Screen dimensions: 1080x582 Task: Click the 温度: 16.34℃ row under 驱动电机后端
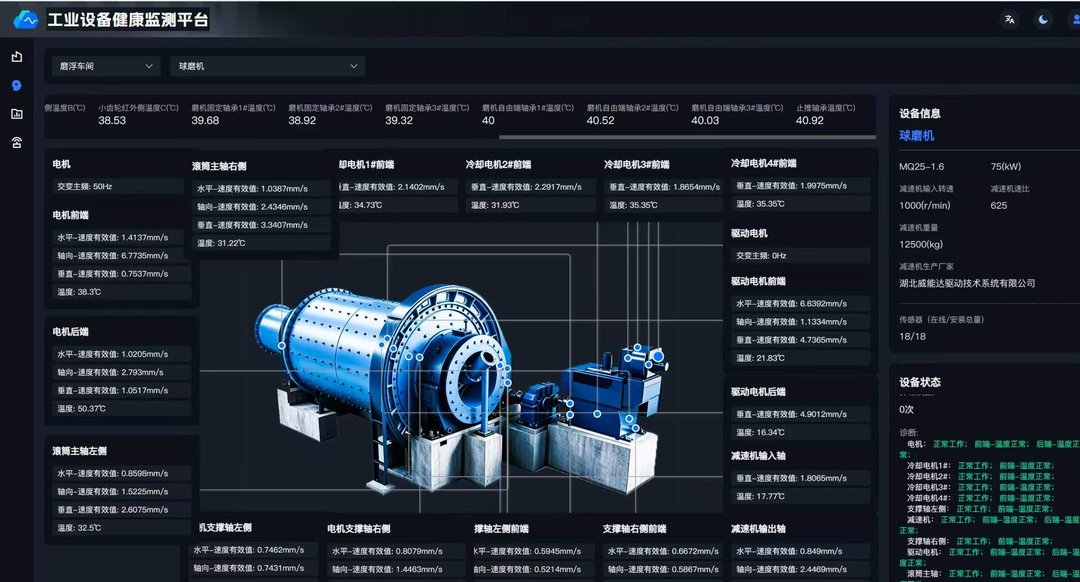click(800, 433)
